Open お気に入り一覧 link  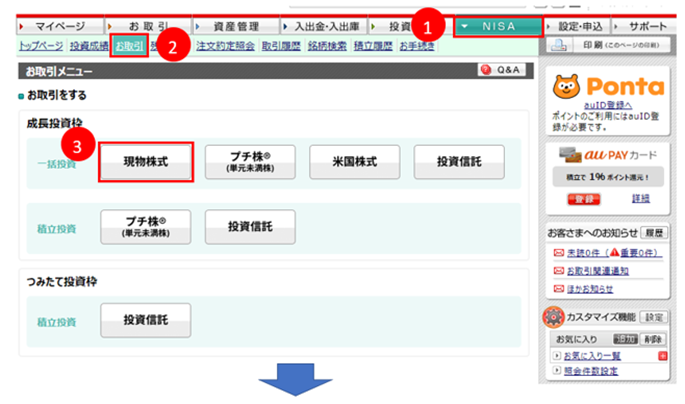pos(592,356)
